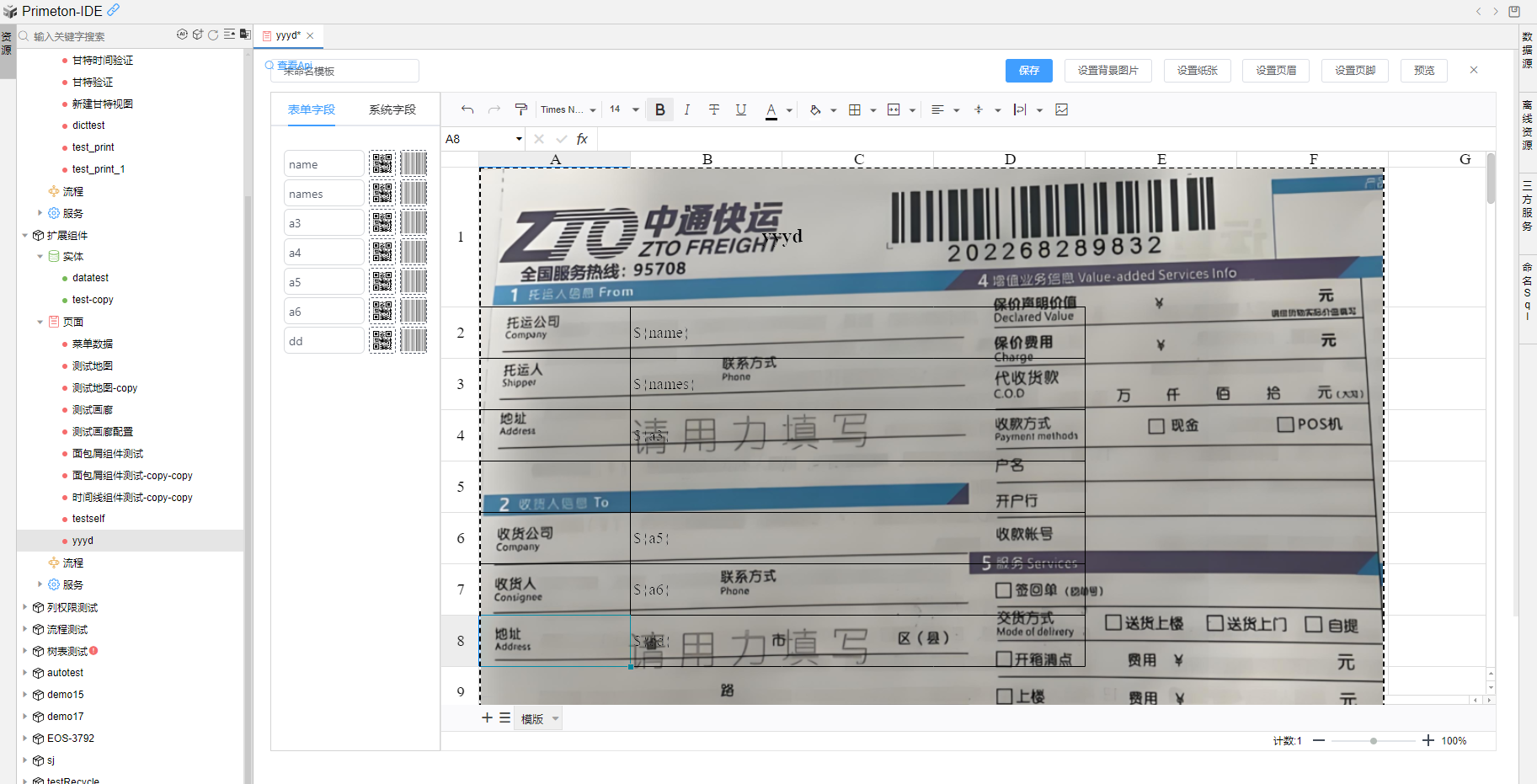
Task: Click the zoom slider handle
Action: click(1374, 741)
